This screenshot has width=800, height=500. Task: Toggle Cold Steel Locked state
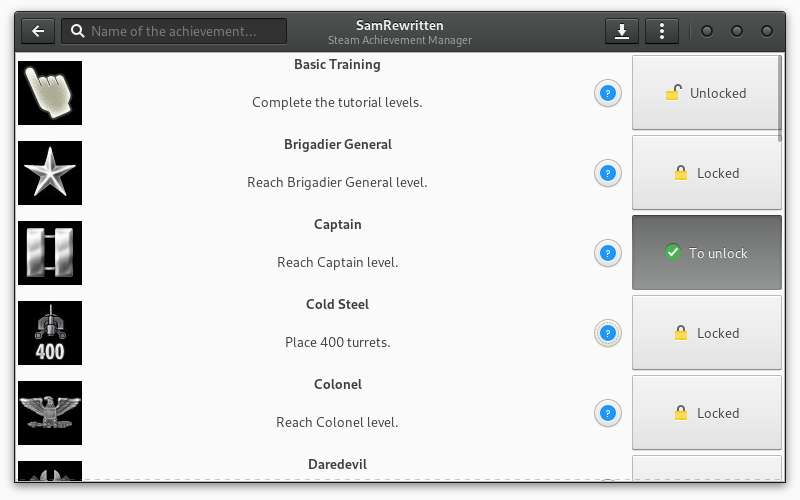[707, 333]
